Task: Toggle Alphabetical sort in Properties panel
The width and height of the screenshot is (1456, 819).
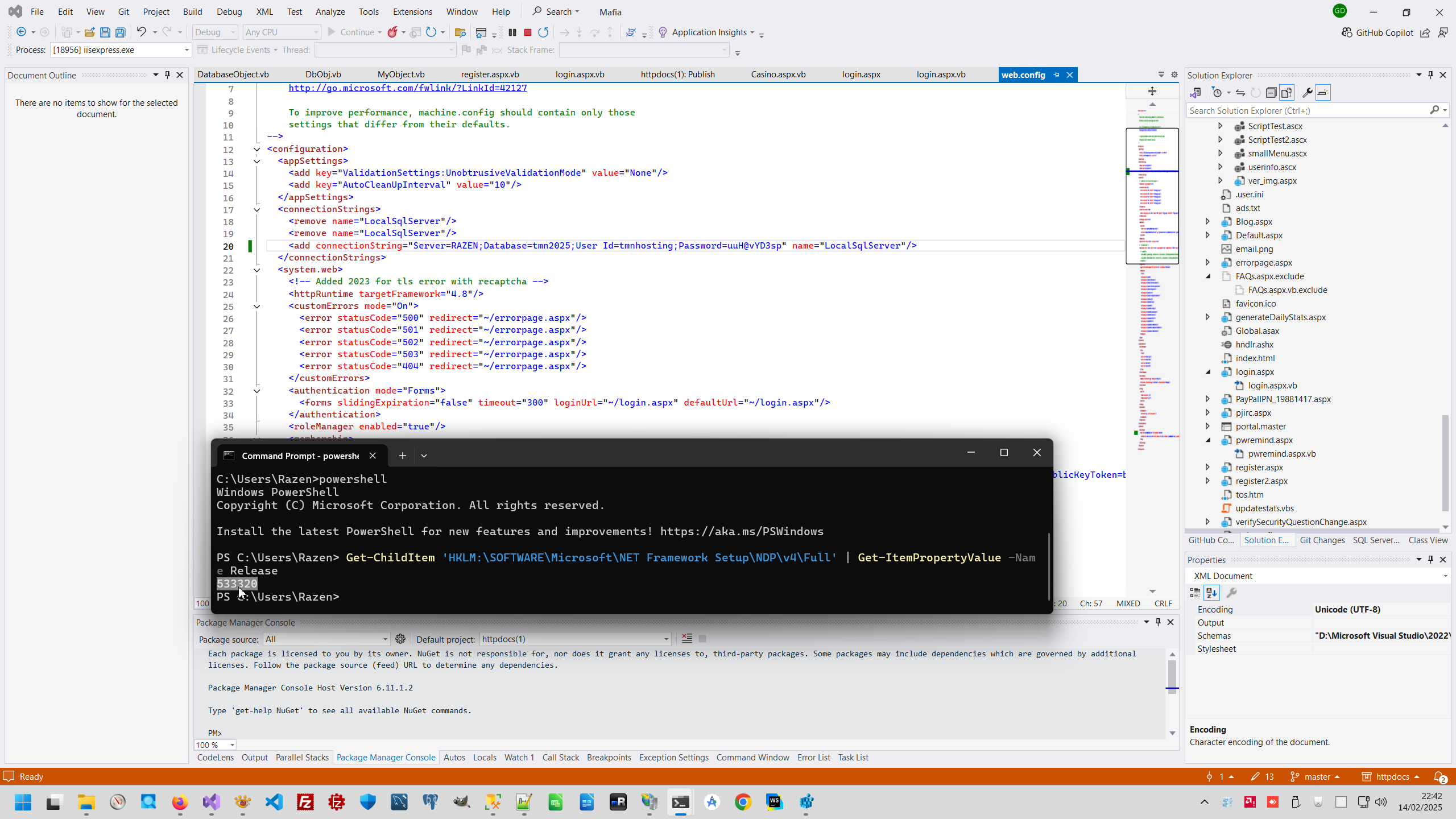Action: [1211, 593]
